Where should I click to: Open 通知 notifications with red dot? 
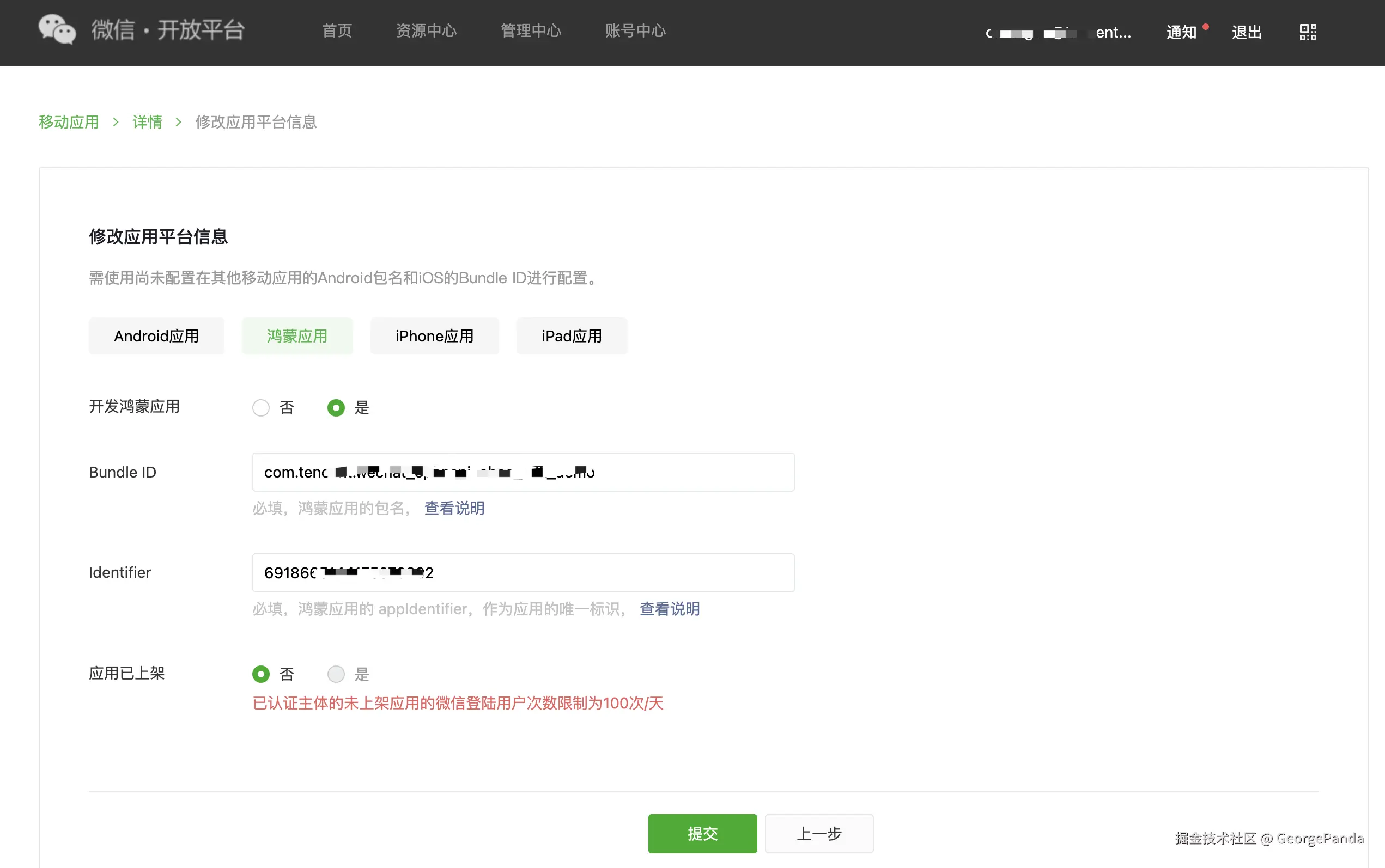point(1182,32)
